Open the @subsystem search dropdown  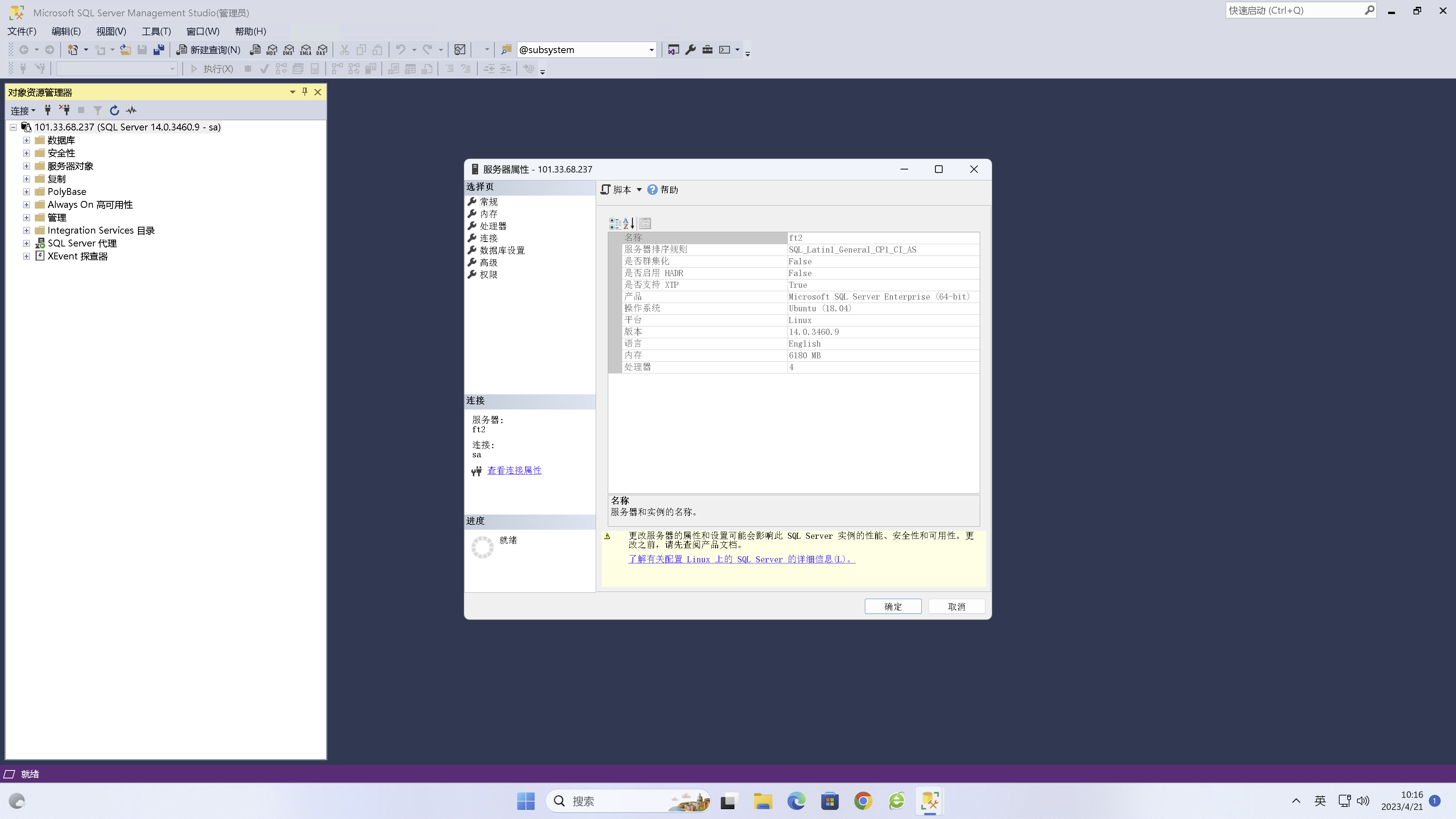(651, 50)
